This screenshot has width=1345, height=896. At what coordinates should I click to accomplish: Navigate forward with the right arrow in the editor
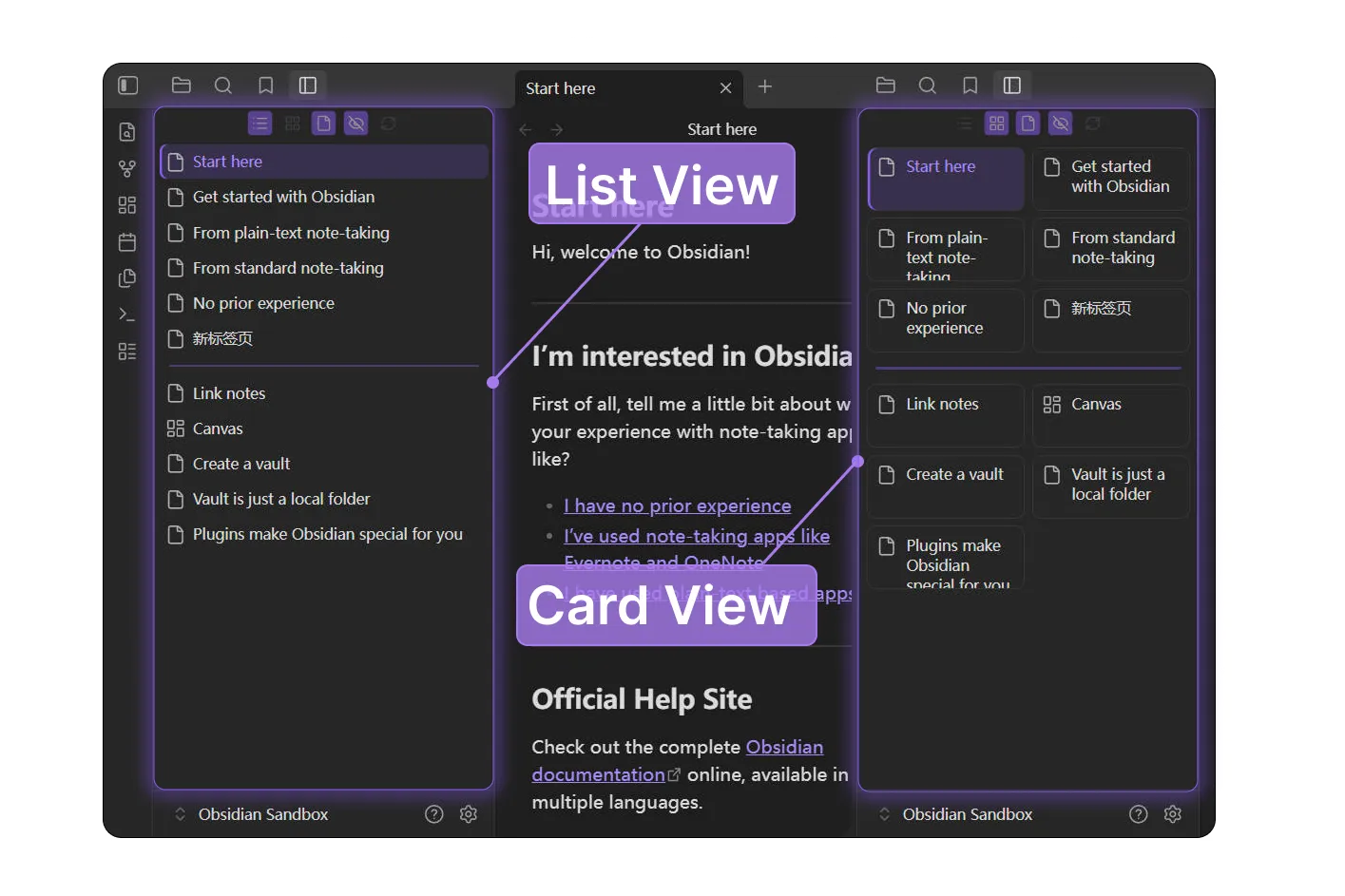point(557,129)
